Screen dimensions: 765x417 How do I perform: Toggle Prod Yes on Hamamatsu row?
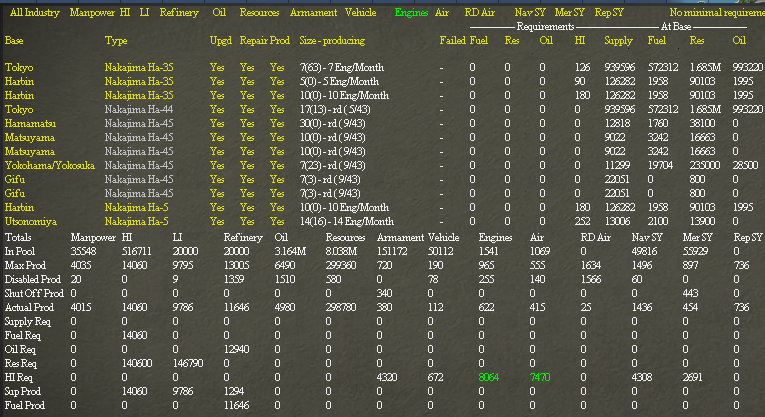pos(277,123)
